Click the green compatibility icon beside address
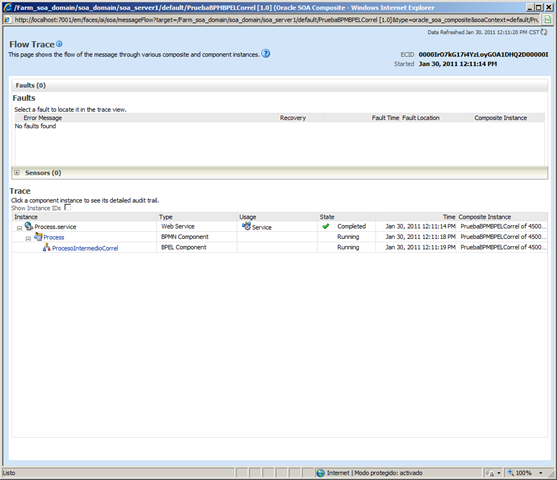The width and height of the screenshot is (557, 480). (548, 20)
